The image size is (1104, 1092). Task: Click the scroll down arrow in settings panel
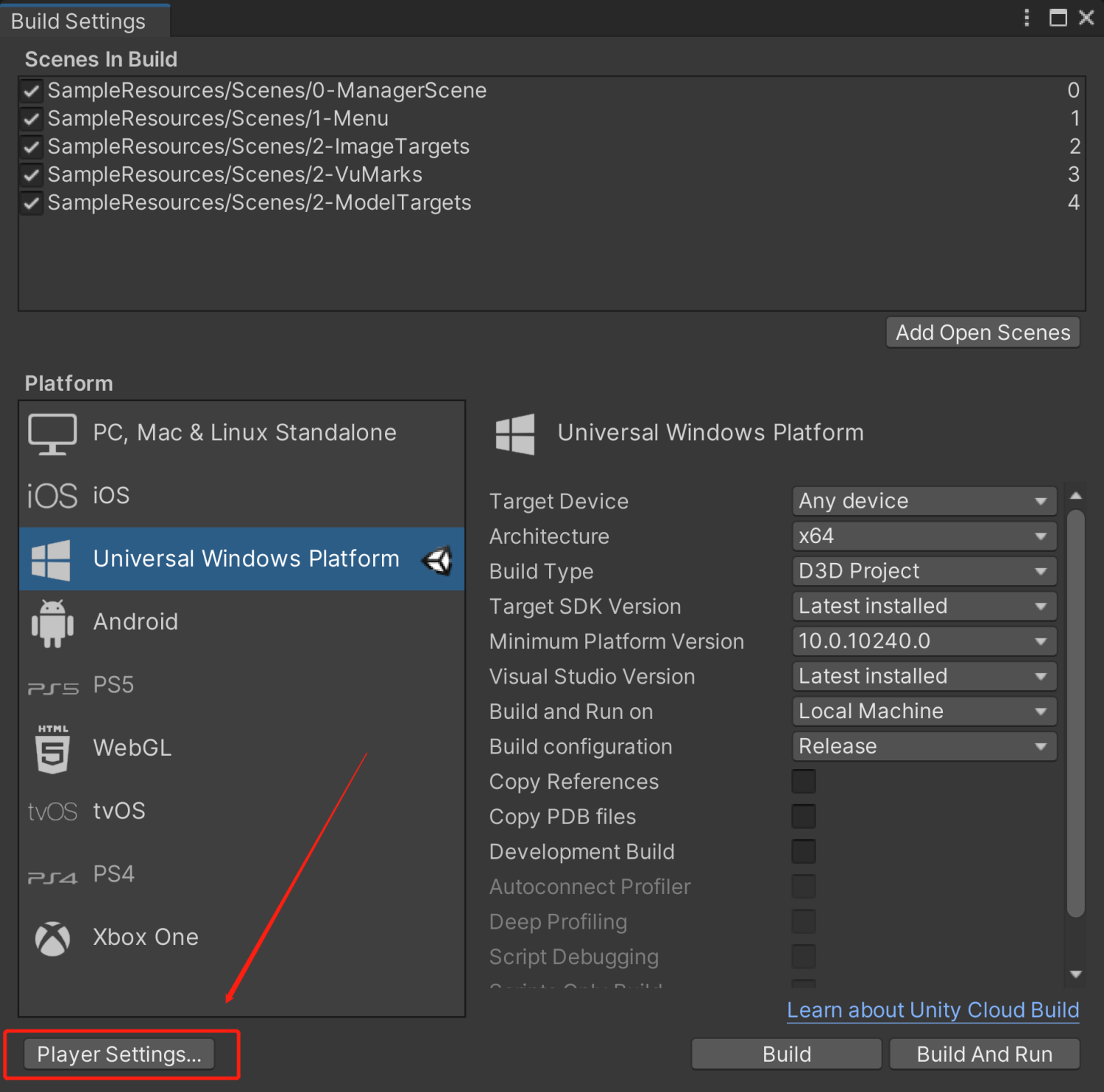1076,974
